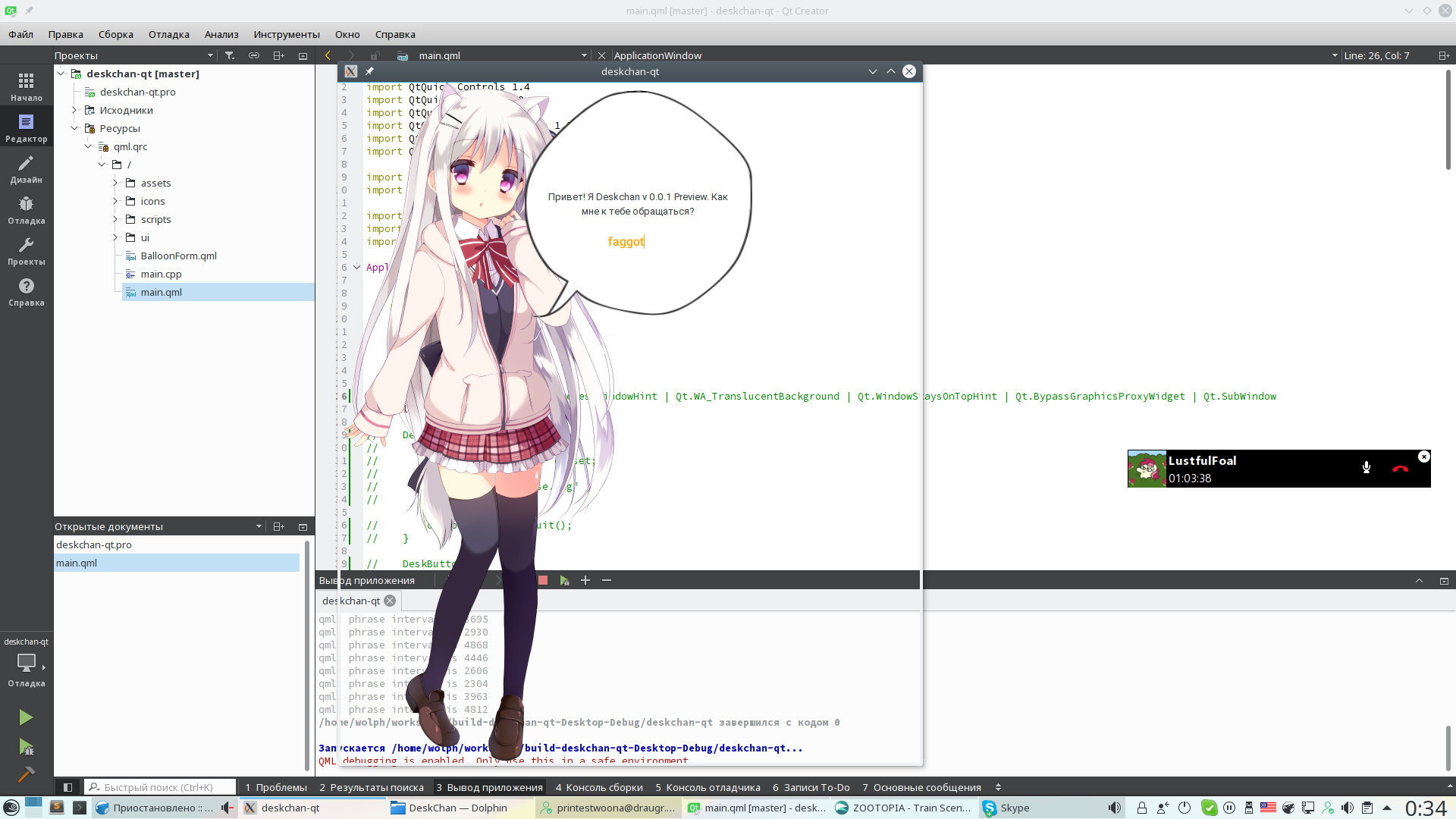Pin the deskchan-qt window on top
This screenshot has width=1456, height=819.
[369, 71]
